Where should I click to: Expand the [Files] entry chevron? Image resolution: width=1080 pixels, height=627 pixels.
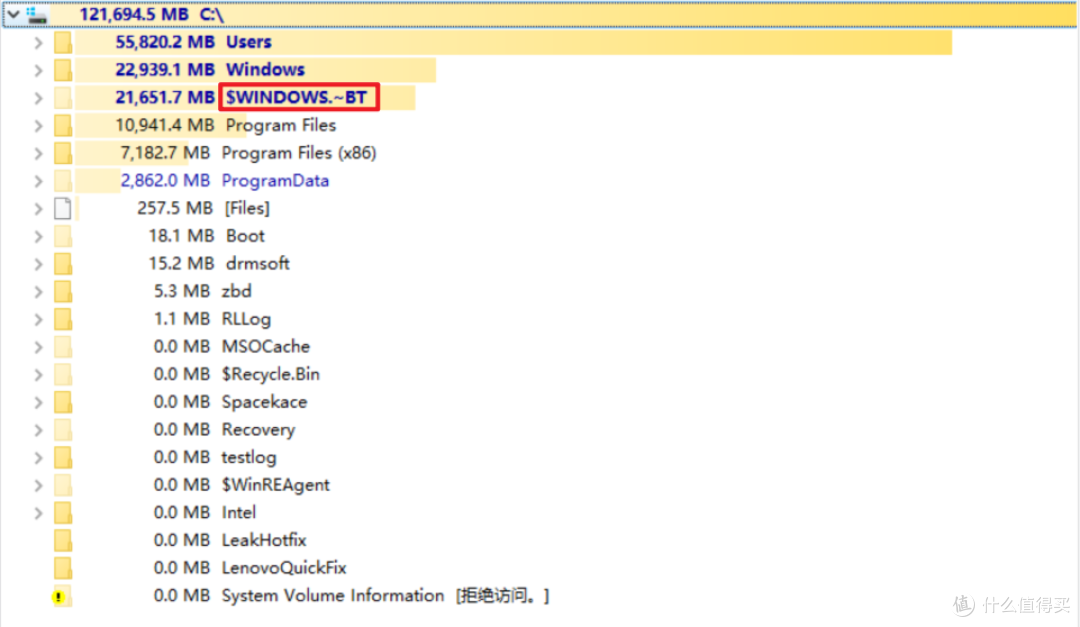click(39, 209)
